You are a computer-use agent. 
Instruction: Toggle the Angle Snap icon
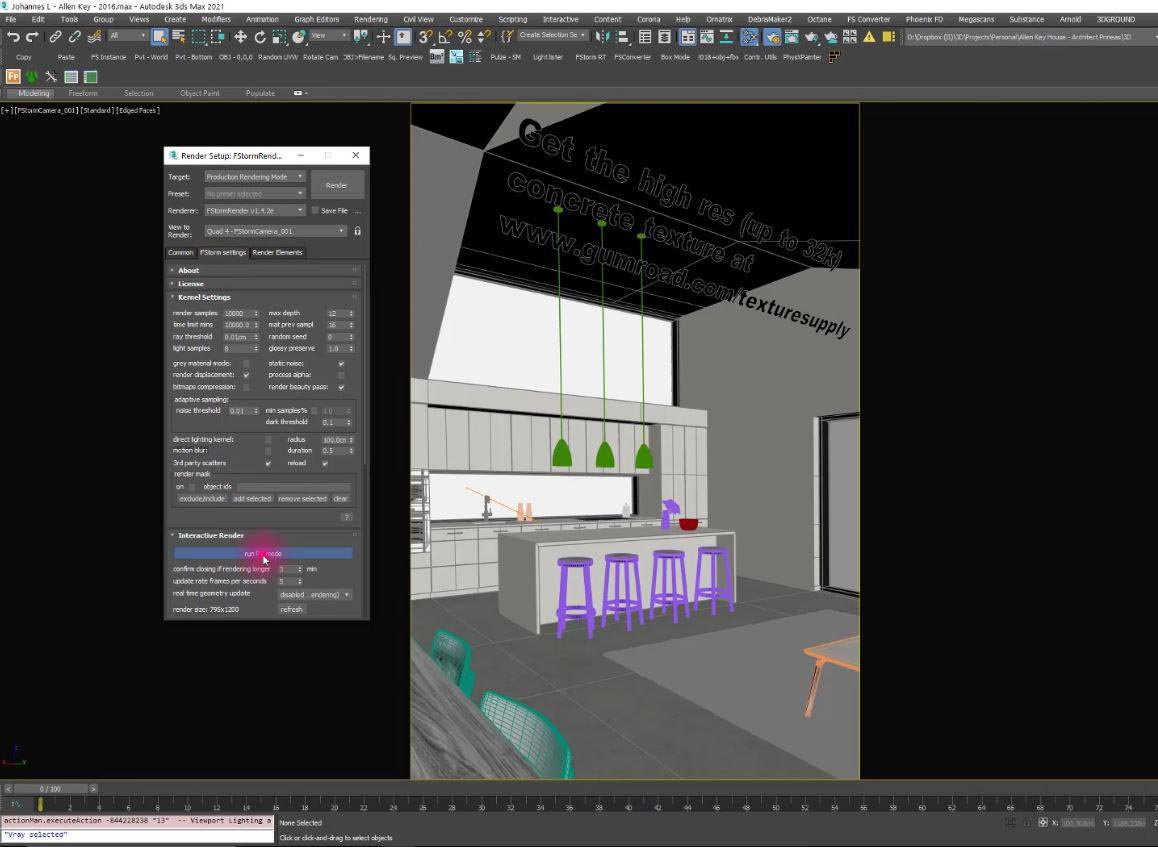[x=445, y=37]
